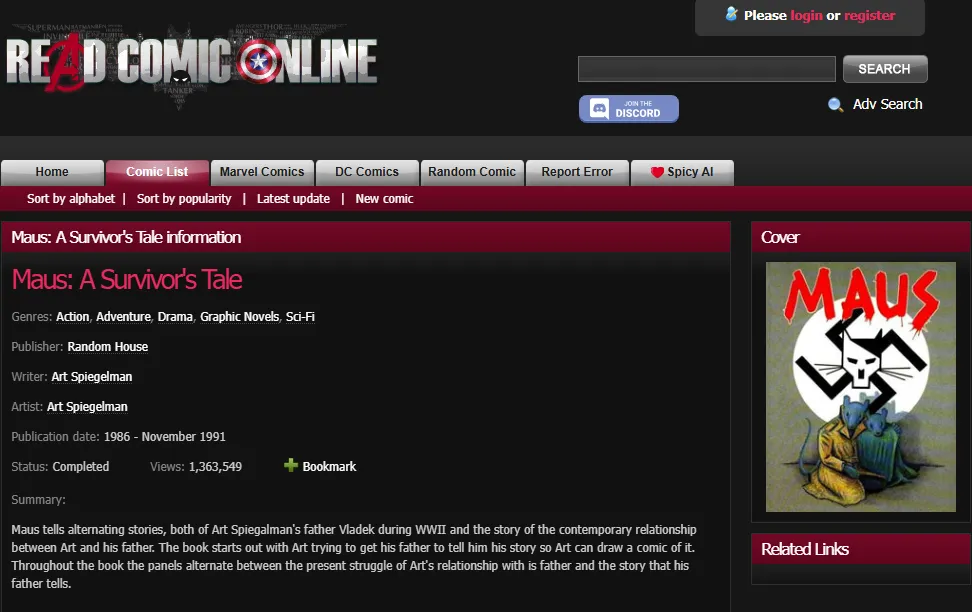Select the Random Comic tab
This screenshot has height=612, width=972.
click(472, 172)
